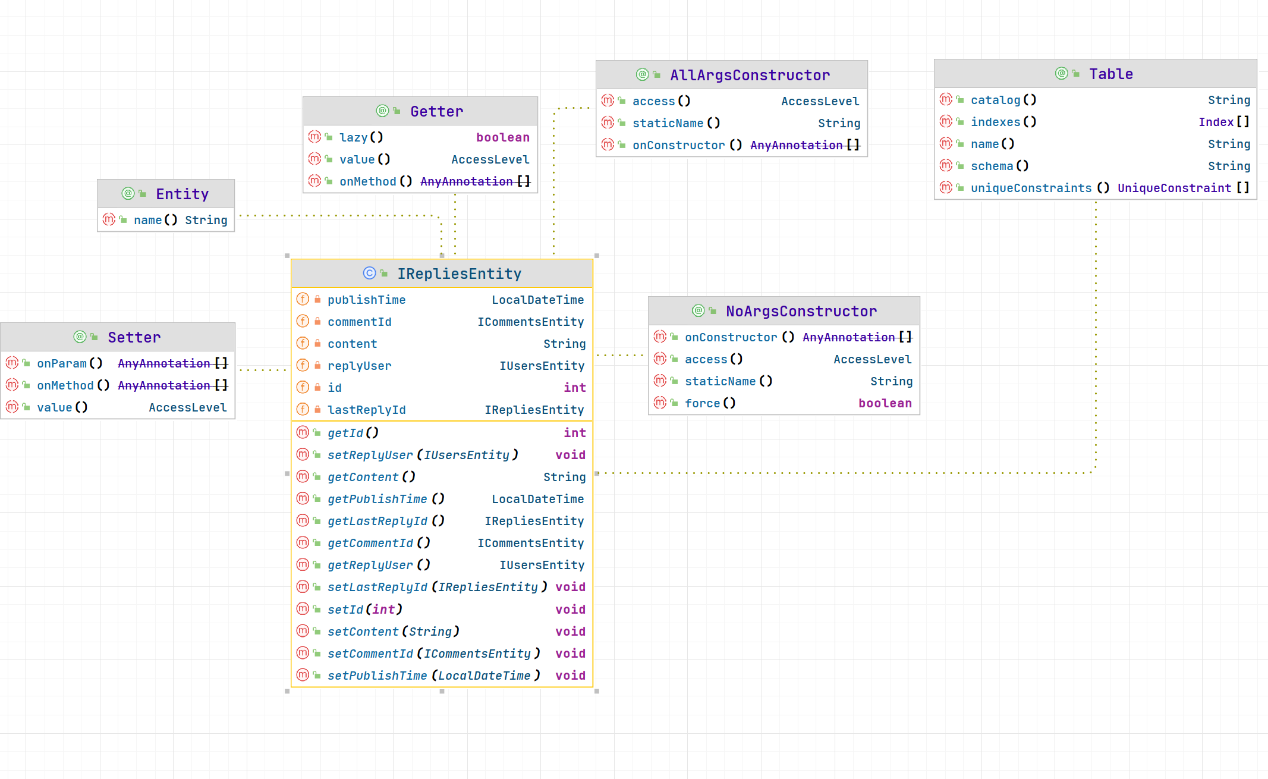
Task: Select value() in the Setter node
Action: (118, 407)
